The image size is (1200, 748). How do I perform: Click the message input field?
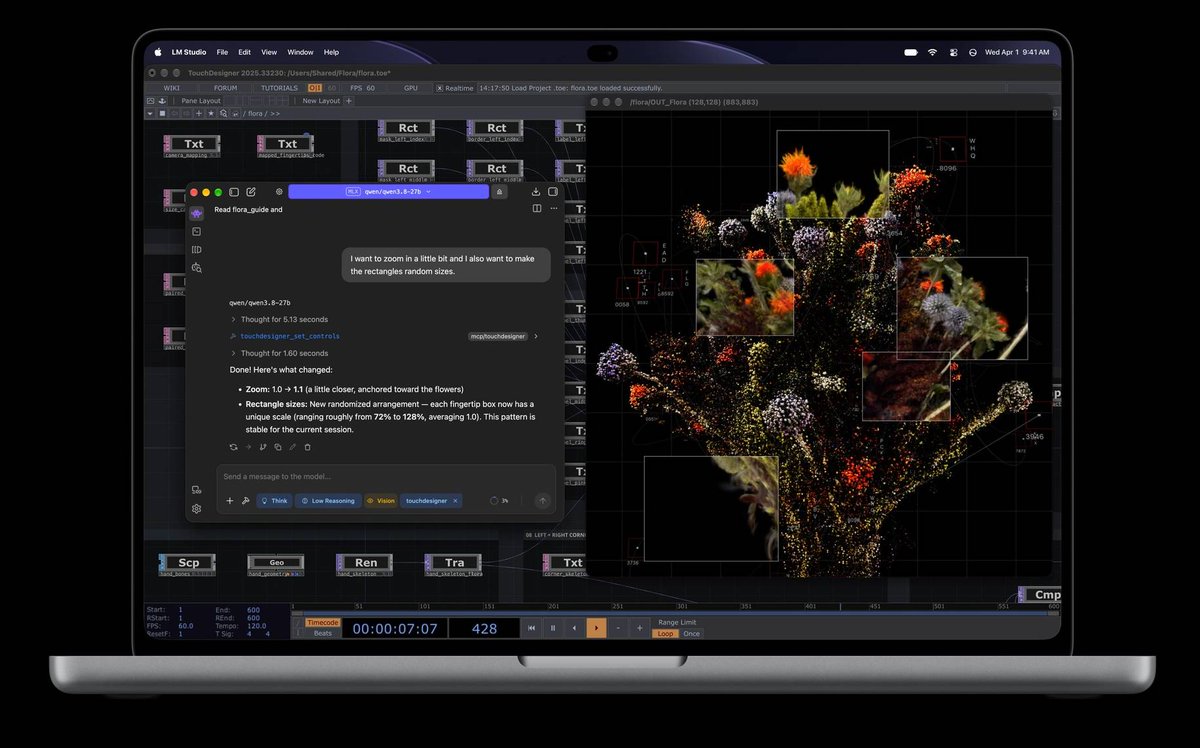(x=386, y=476)
